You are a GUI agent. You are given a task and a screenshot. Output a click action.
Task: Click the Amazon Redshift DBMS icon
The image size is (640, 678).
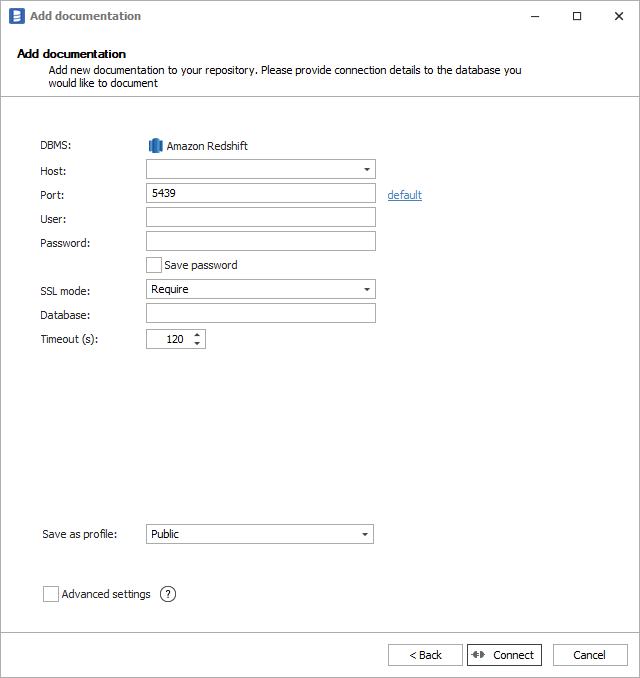pyautogui.click(x=156, y=146)
